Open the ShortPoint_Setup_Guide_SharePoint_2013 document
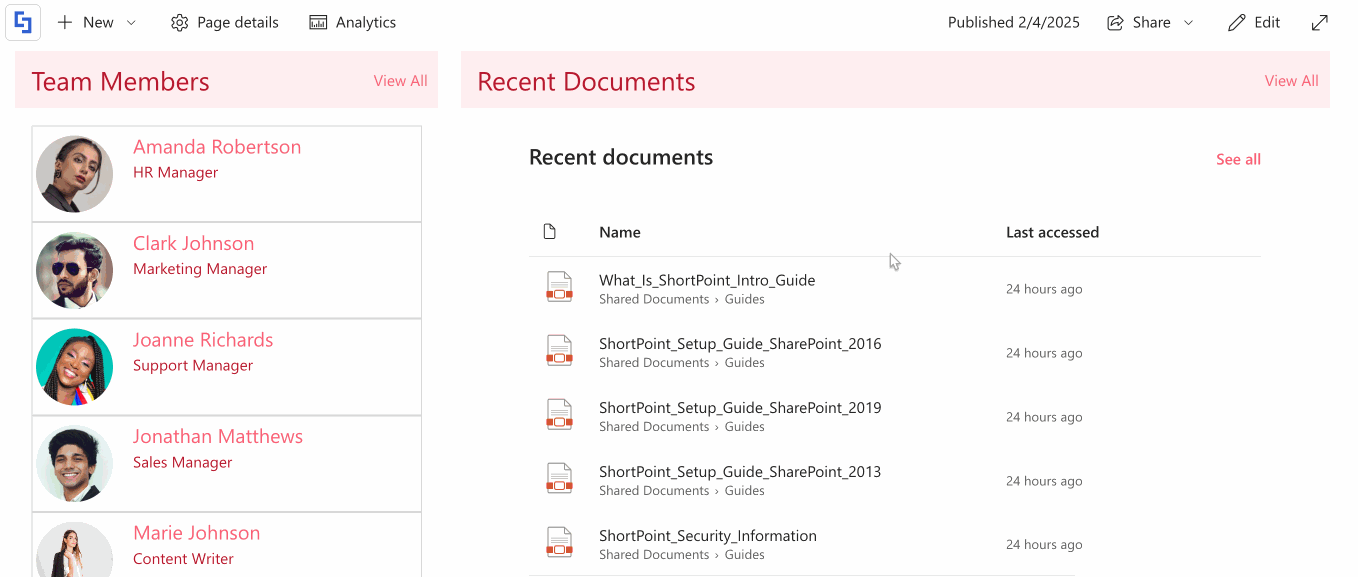 740,472
